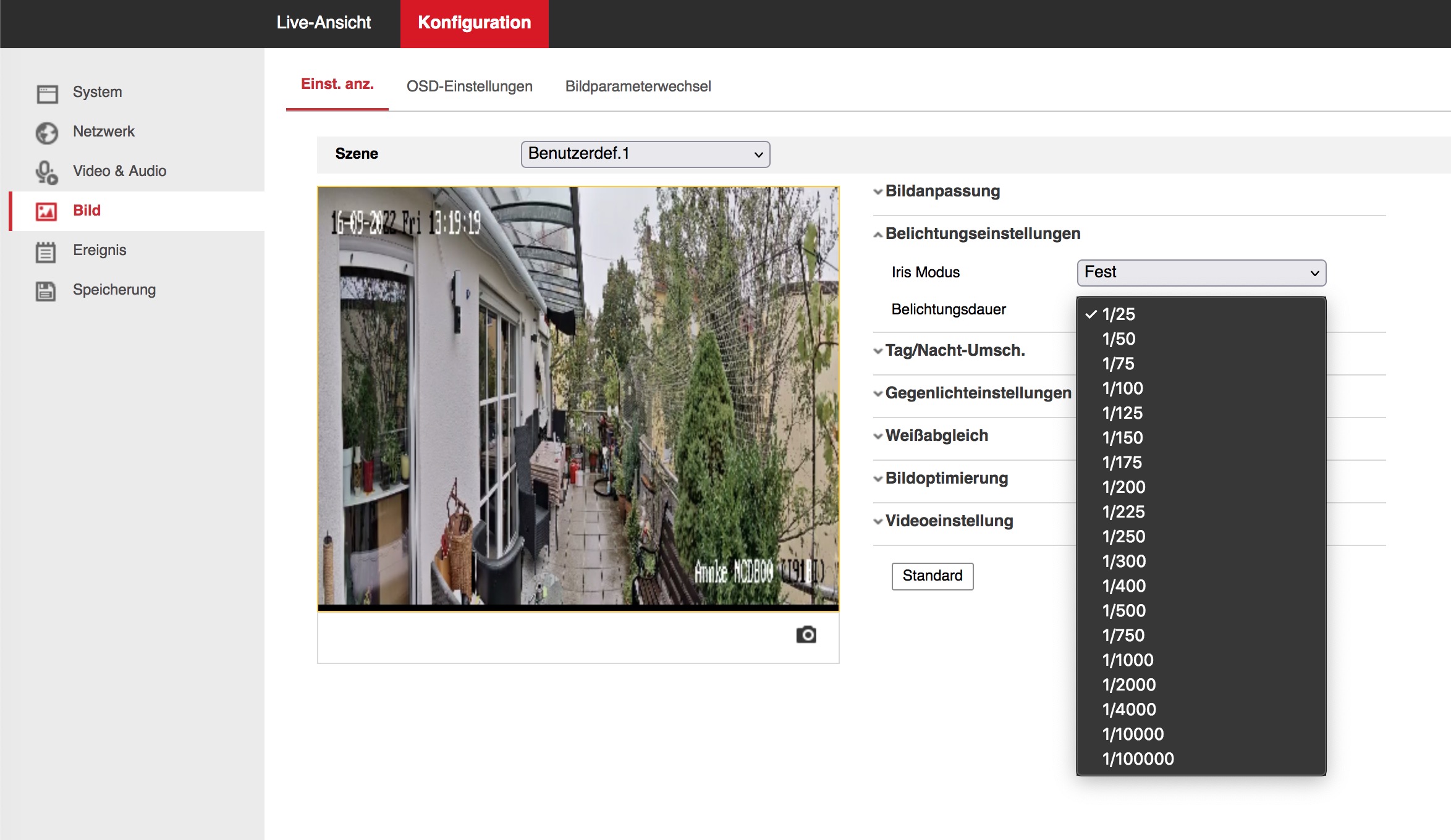Expand the Weißabgleich section
This screenshot has width=1451, height=840.
(x=936, y=436)
